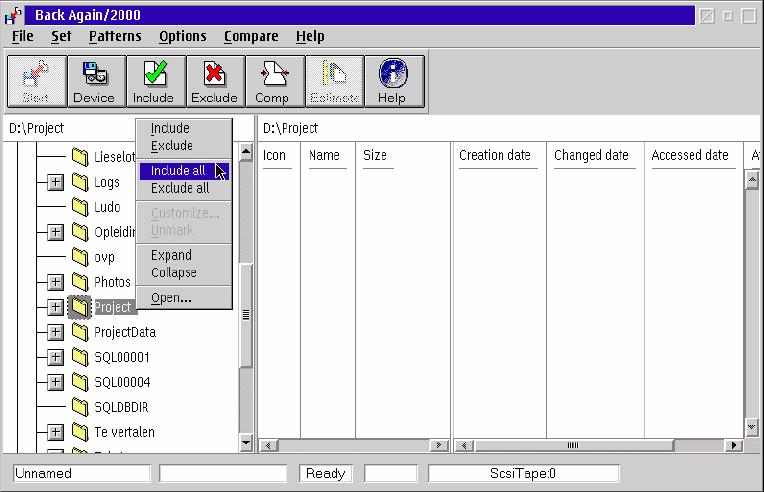Click the Include toolbar button with green check

pos(156,81)
